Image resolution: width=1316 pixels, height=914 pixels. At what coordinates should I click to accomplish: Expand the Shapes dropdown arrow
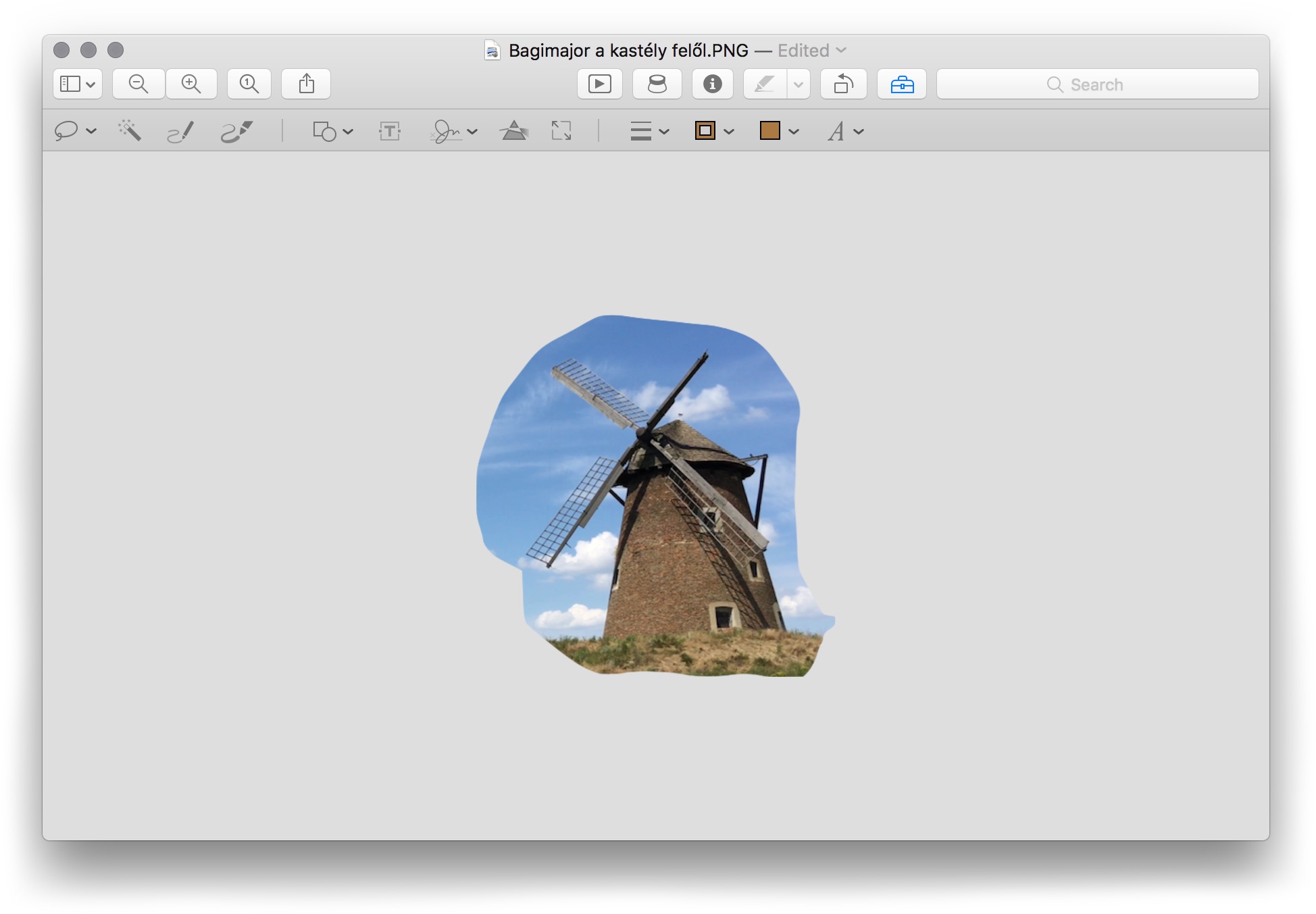pyautogui.click(x=348, y=132)
